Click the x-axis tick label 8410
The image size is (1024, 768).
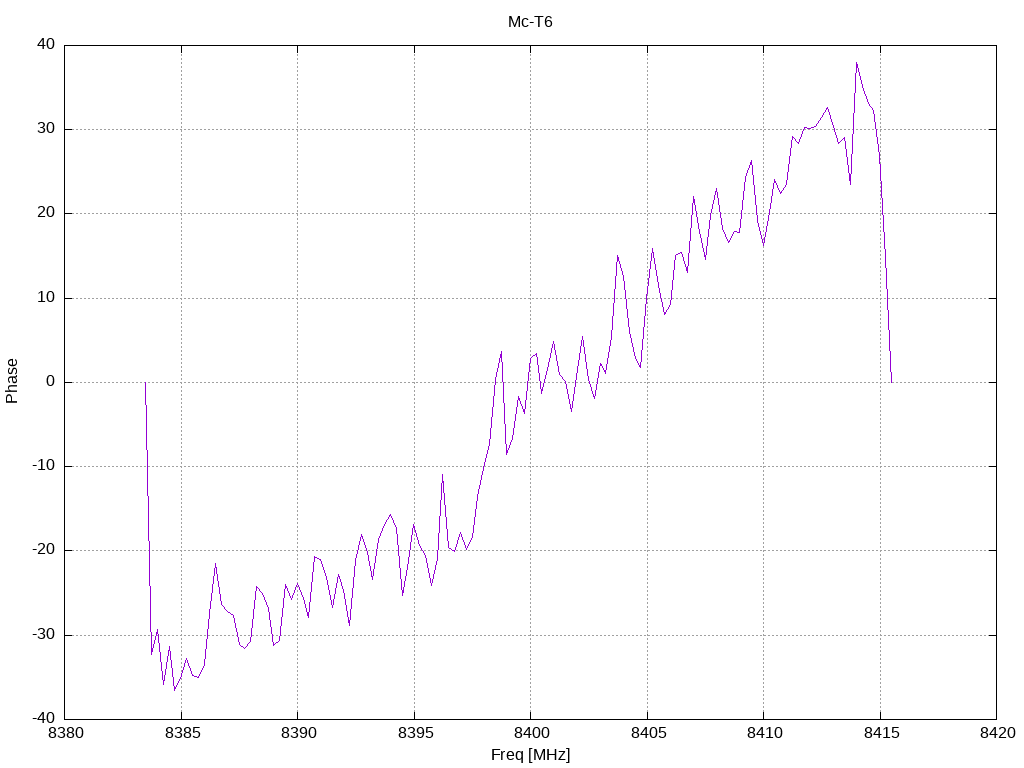pos(764,733)
